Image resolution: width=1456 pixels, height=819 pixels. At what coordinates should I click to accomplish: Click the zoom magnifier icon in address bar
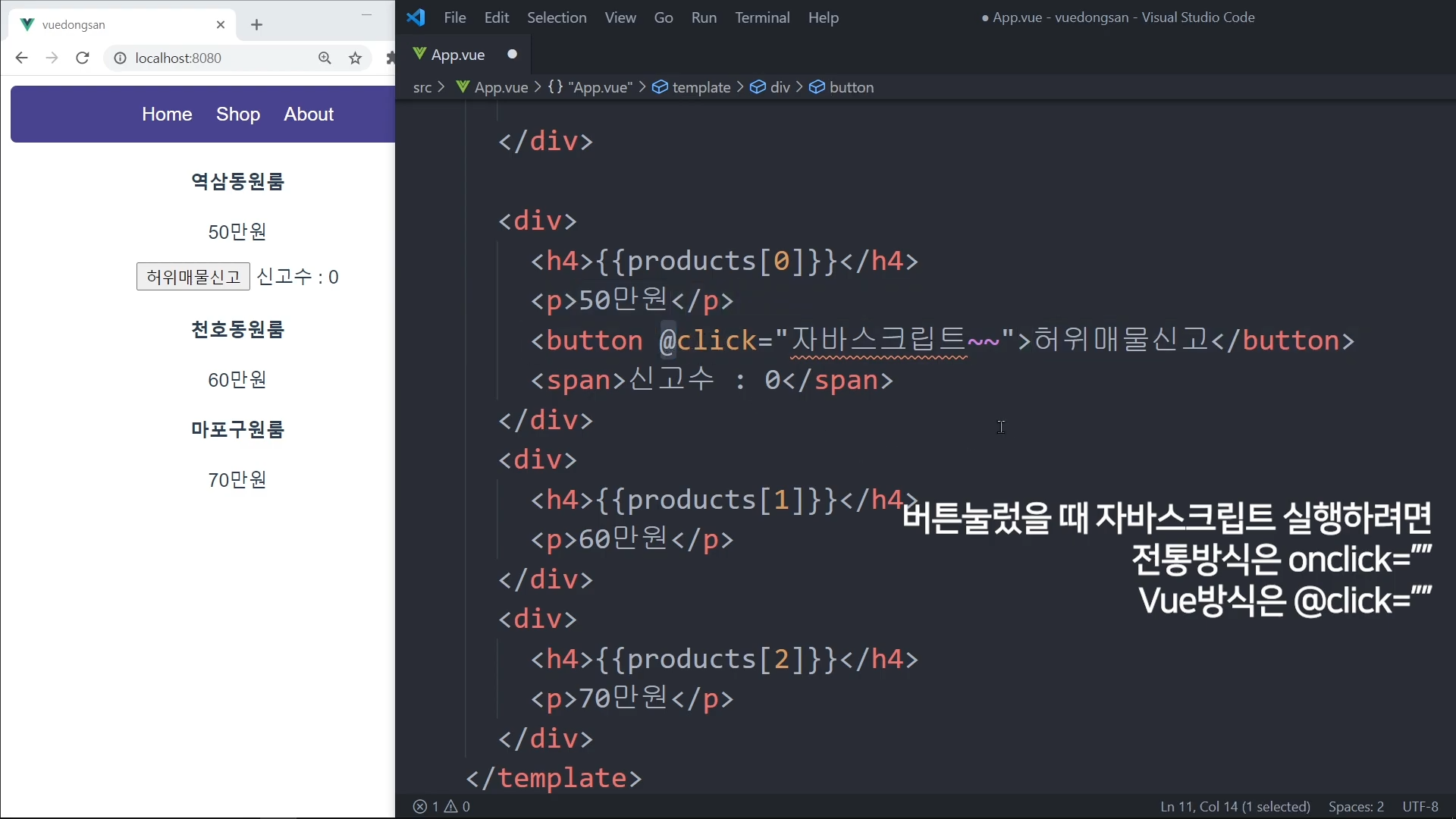click(325, 58)
